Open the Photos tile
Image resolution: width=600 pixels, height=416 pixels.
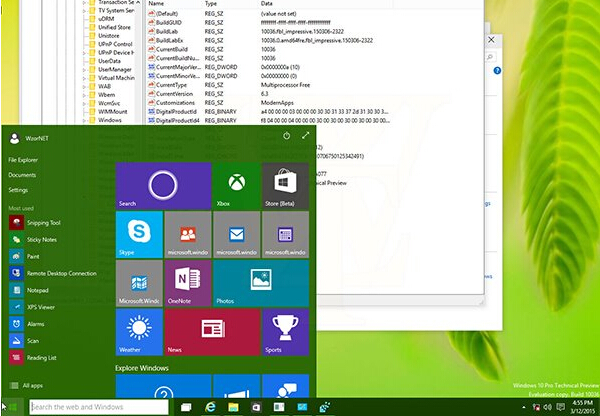tap(261, 284)
